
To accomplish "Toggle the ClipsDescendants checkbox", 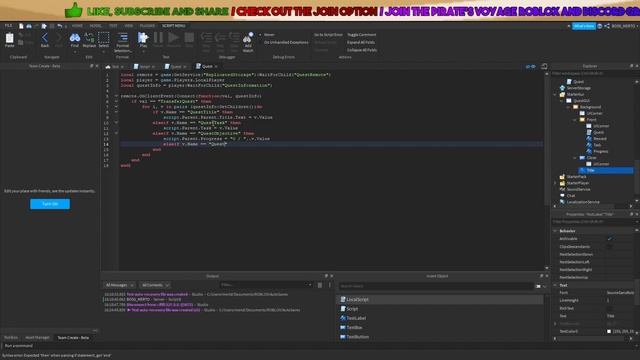I will tap(609, 247).
